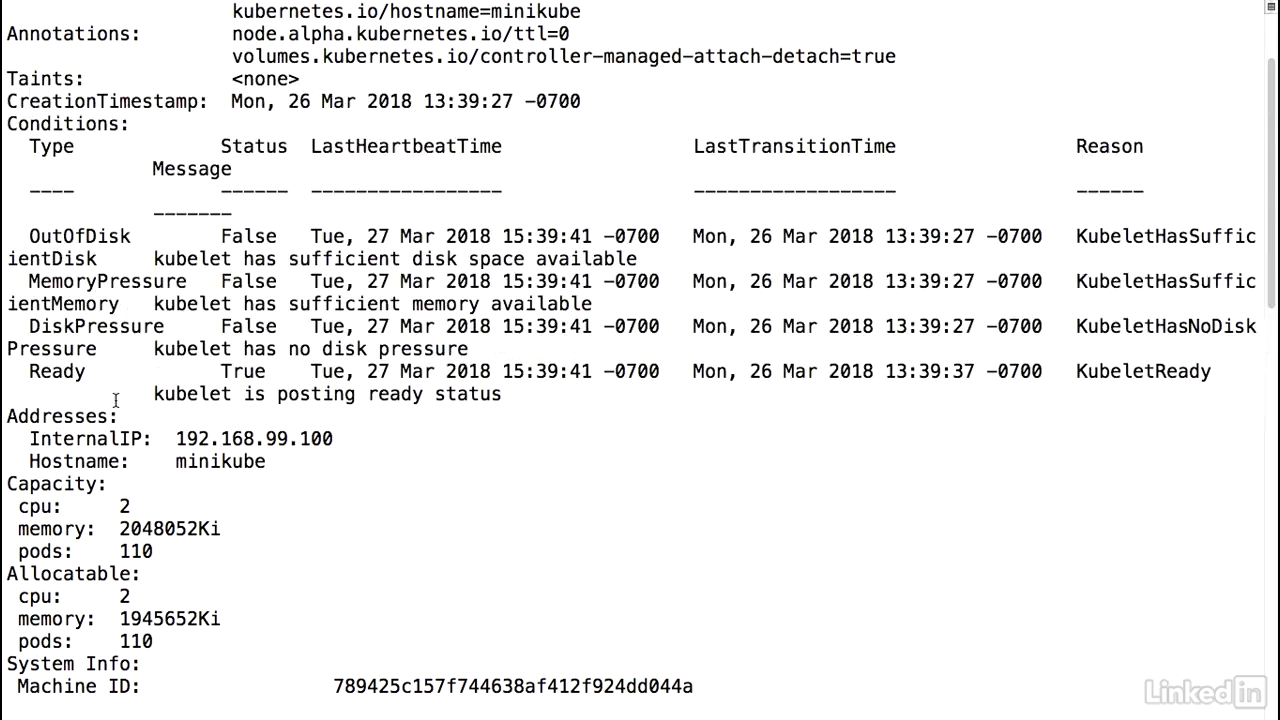Click the Hostname value minikube

point(220,461)
